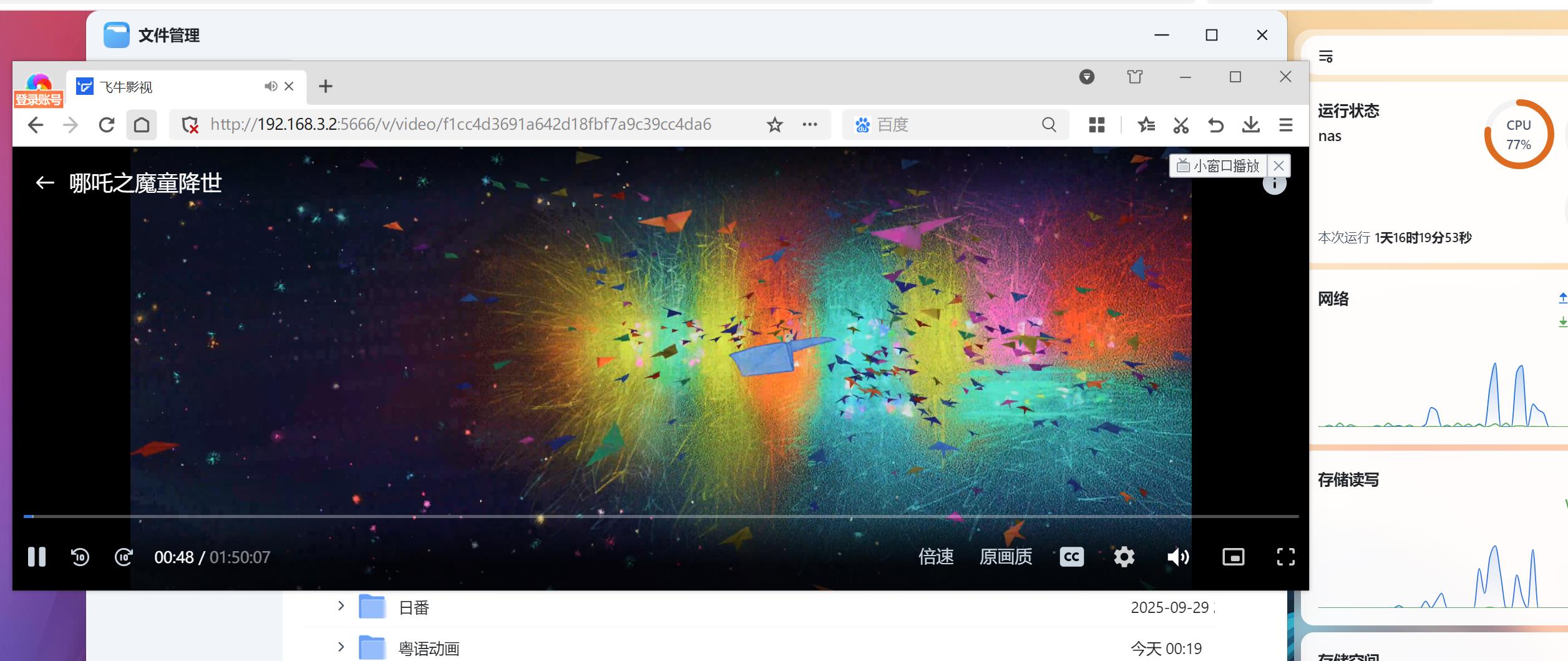Click the 登录账号 login avatar

[x=39, y=91]
